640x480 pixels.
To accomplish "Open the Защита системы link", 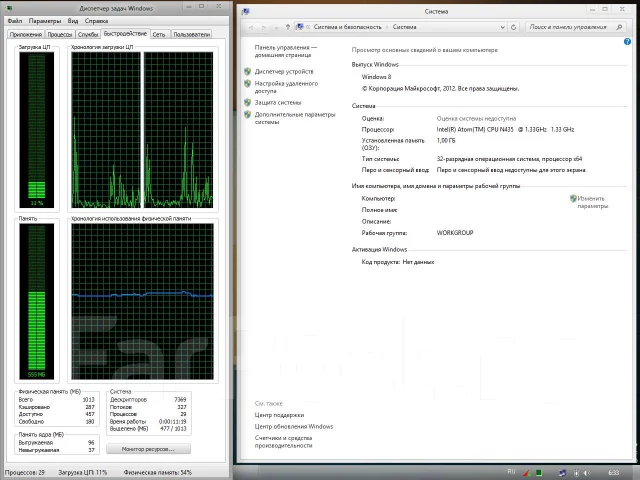I will click(278, 102).
